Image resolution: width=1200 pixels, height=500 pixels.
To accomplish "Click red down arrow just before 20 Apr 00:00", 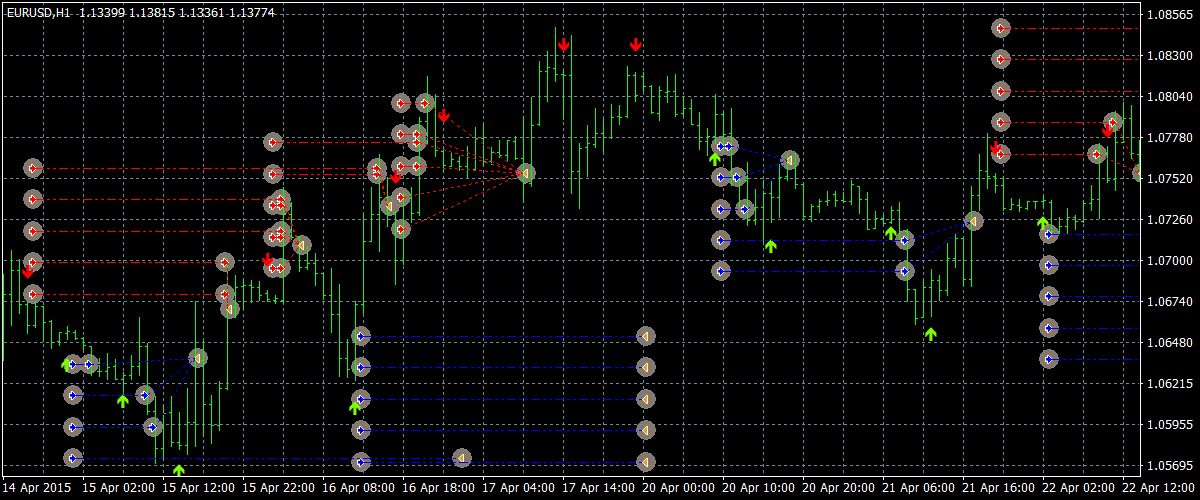I will coord(636,45).
